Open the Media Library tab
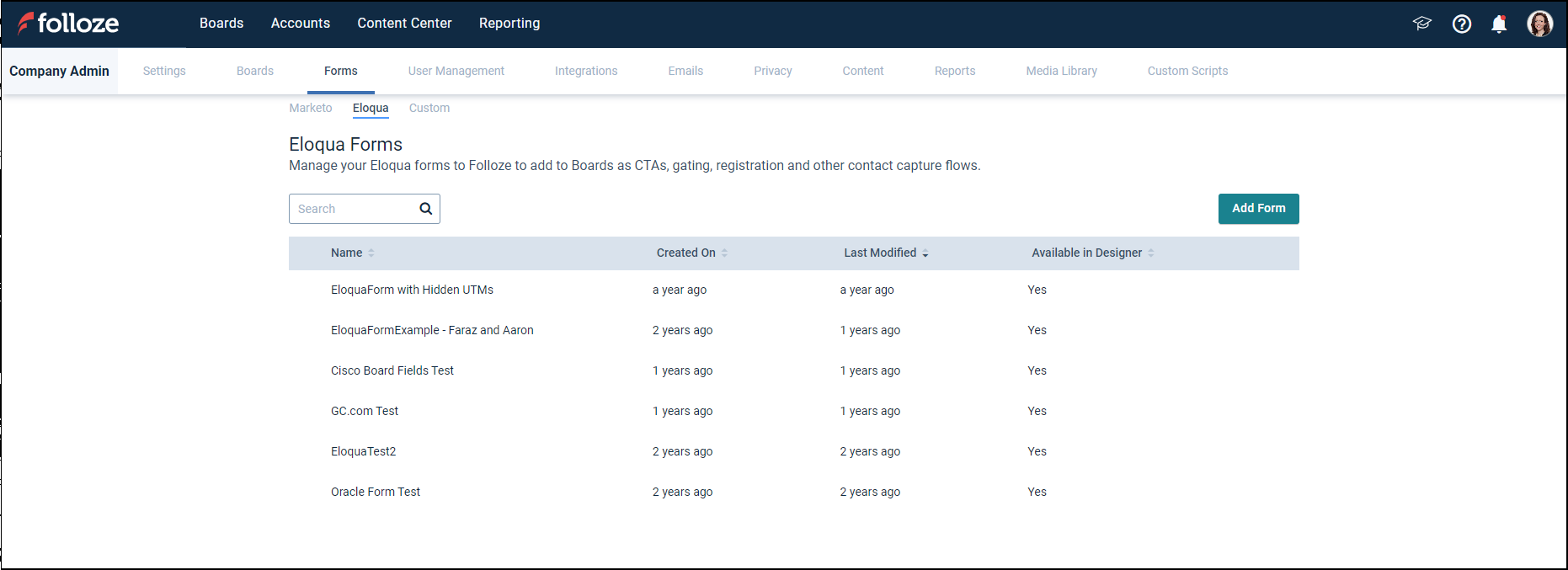The image size is (1568, 570). (x=1061, y=71)
